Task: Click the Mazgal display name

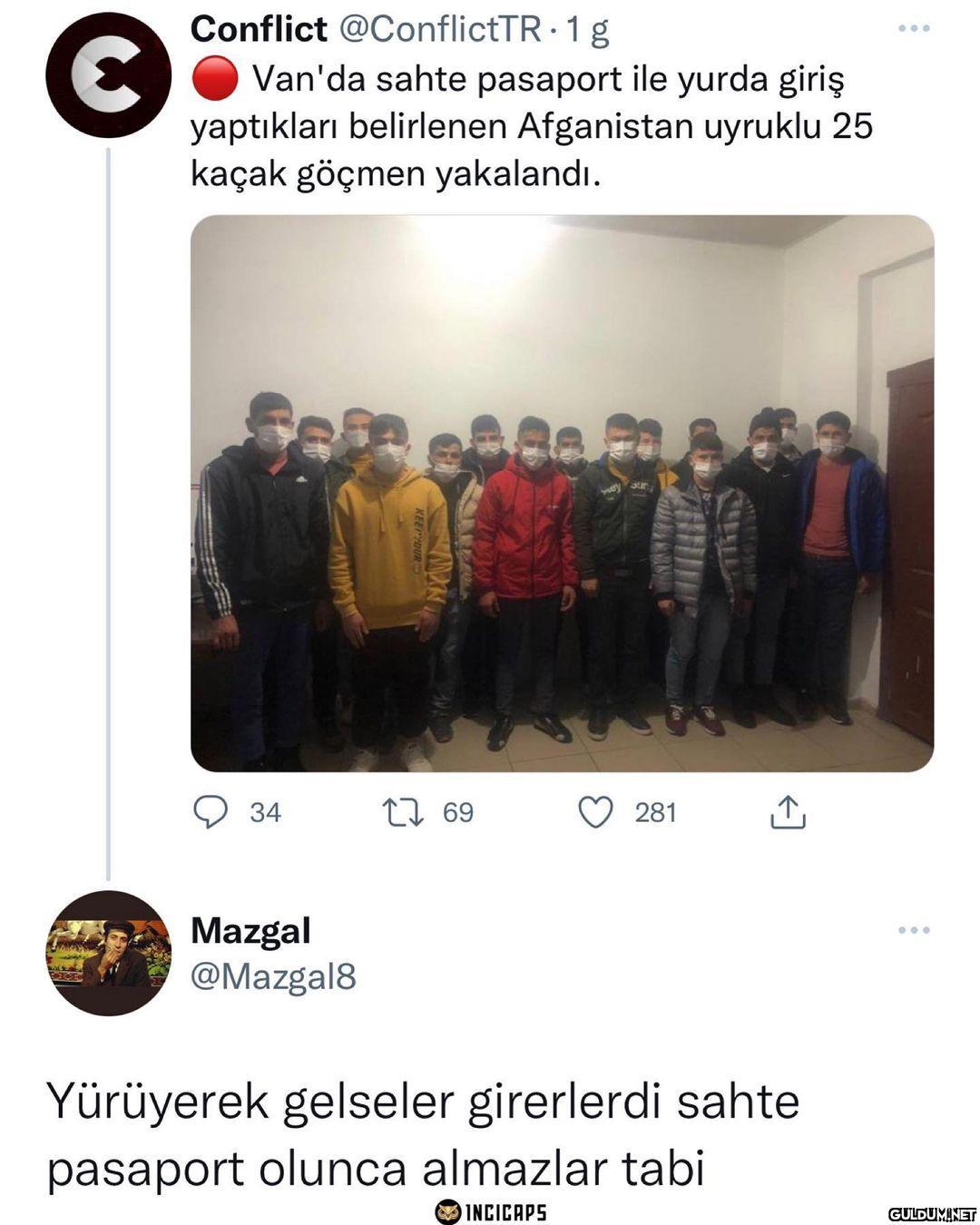Action: (250, 930)
